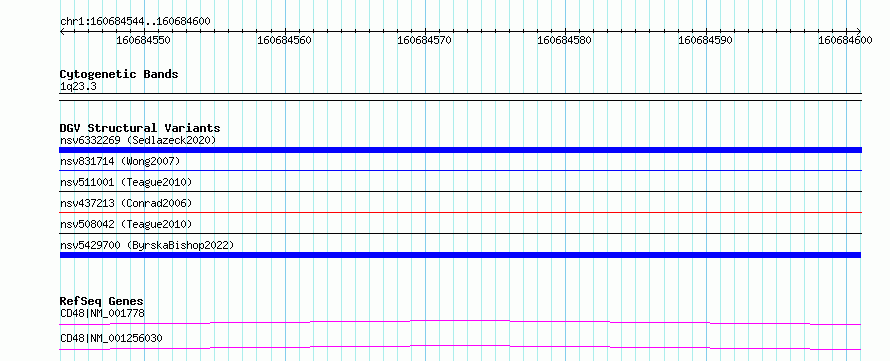Screen dimensions: 890x361
Task: Open gene CD48|NM_001256030 label
Action: pos(111,338)
